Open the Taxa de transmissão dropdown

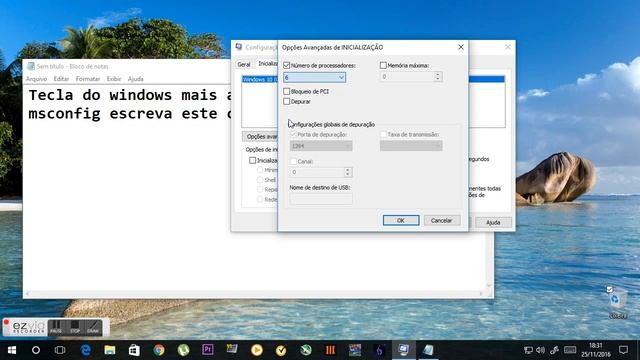pyautogui.click(x=411, y=146)
